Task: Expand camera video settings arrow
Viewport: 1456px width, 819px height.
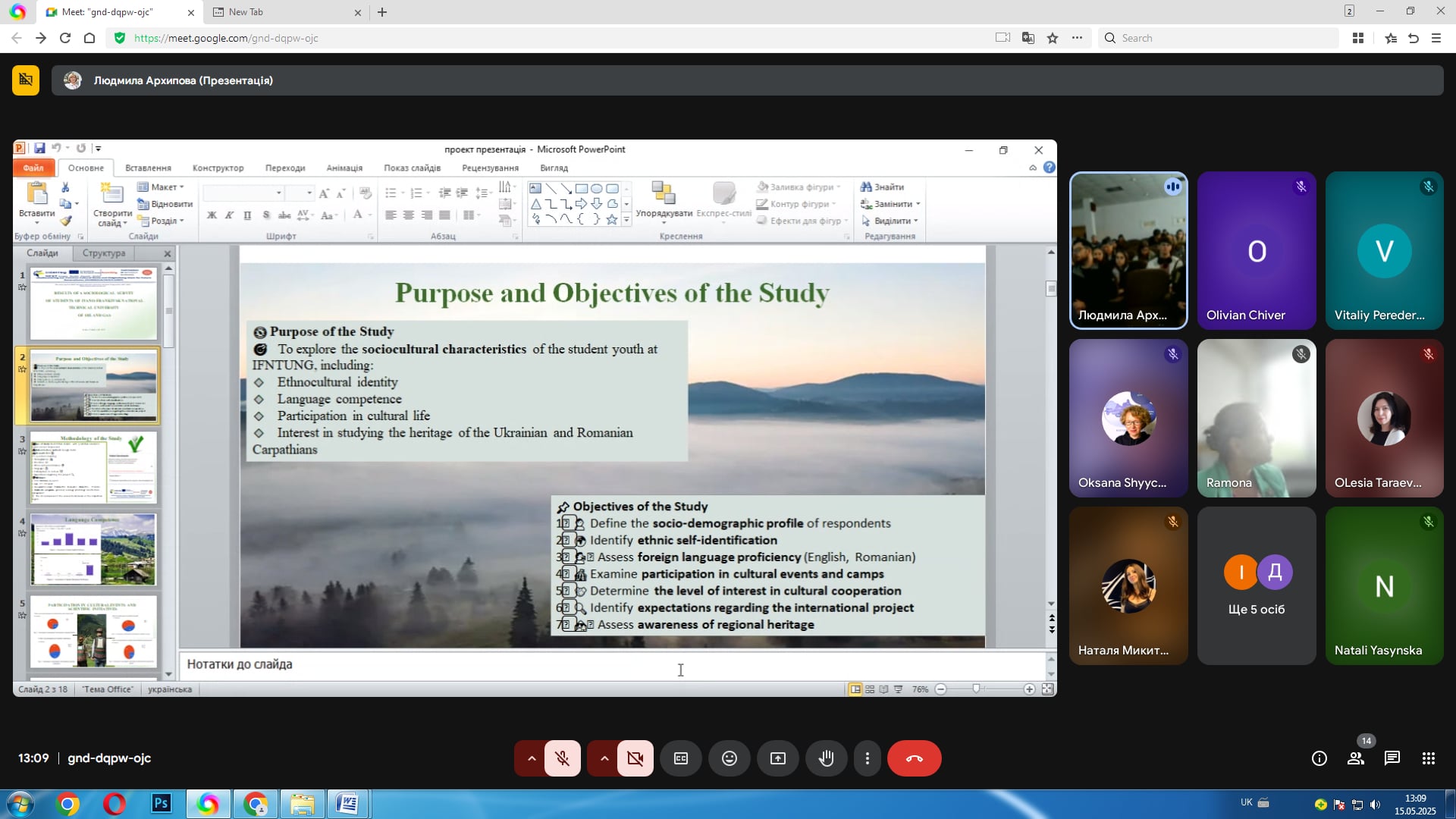Action: point(604,758)
